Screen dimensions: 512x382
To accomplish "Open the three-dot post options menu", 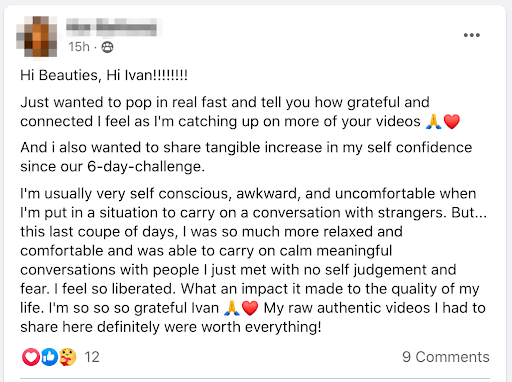I will tap(472, 35).
